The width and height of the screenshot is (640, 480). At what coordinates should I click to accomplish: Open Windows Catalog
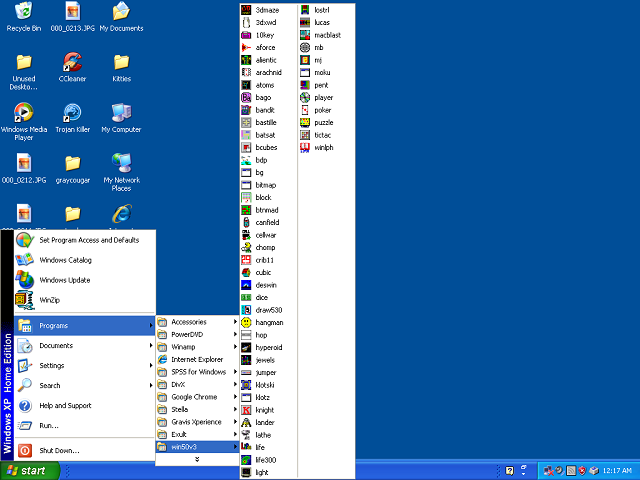[x=84, y=260]
